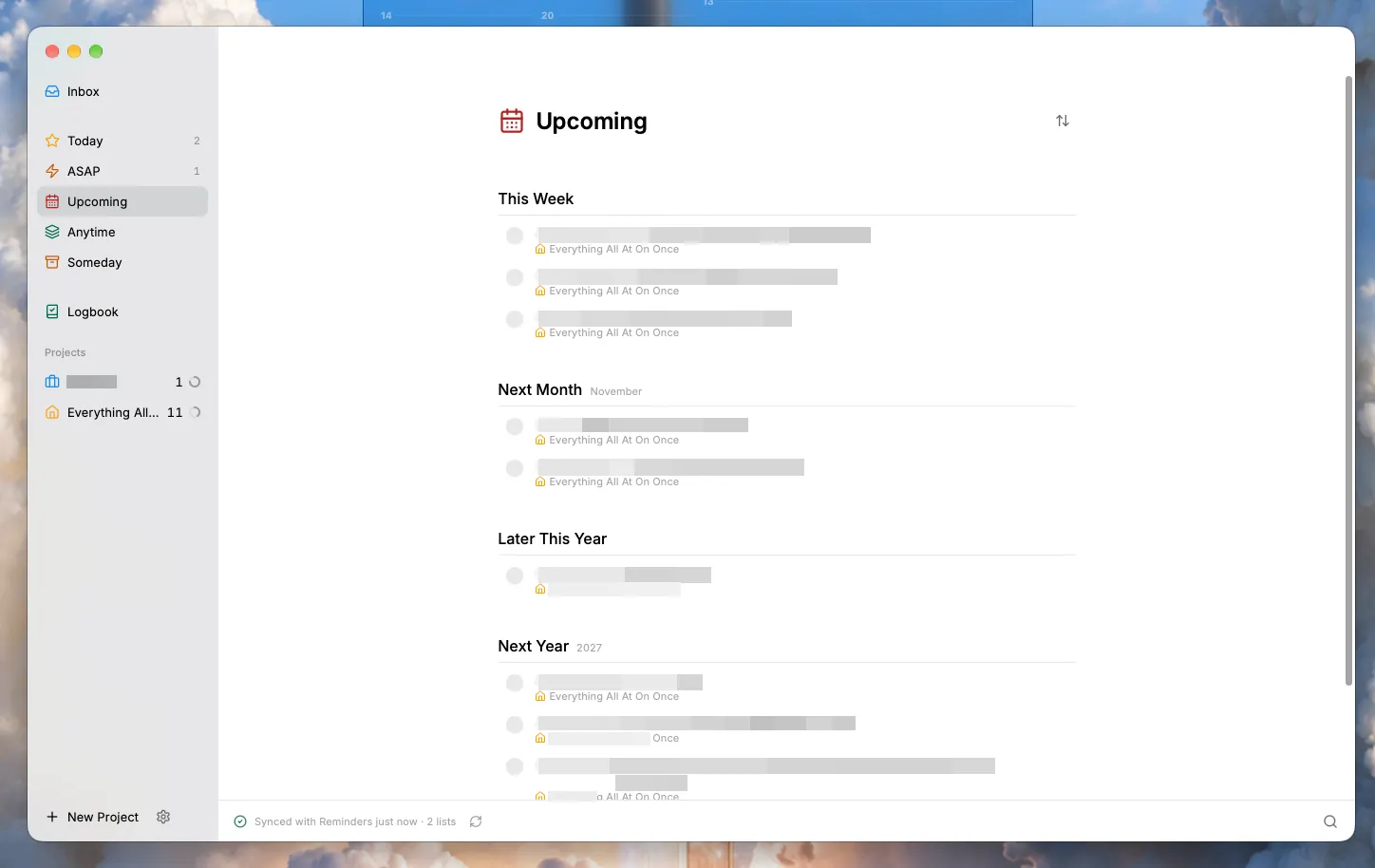Check off the first Next Month task
1375x868 pixels.
click(515, 426)
